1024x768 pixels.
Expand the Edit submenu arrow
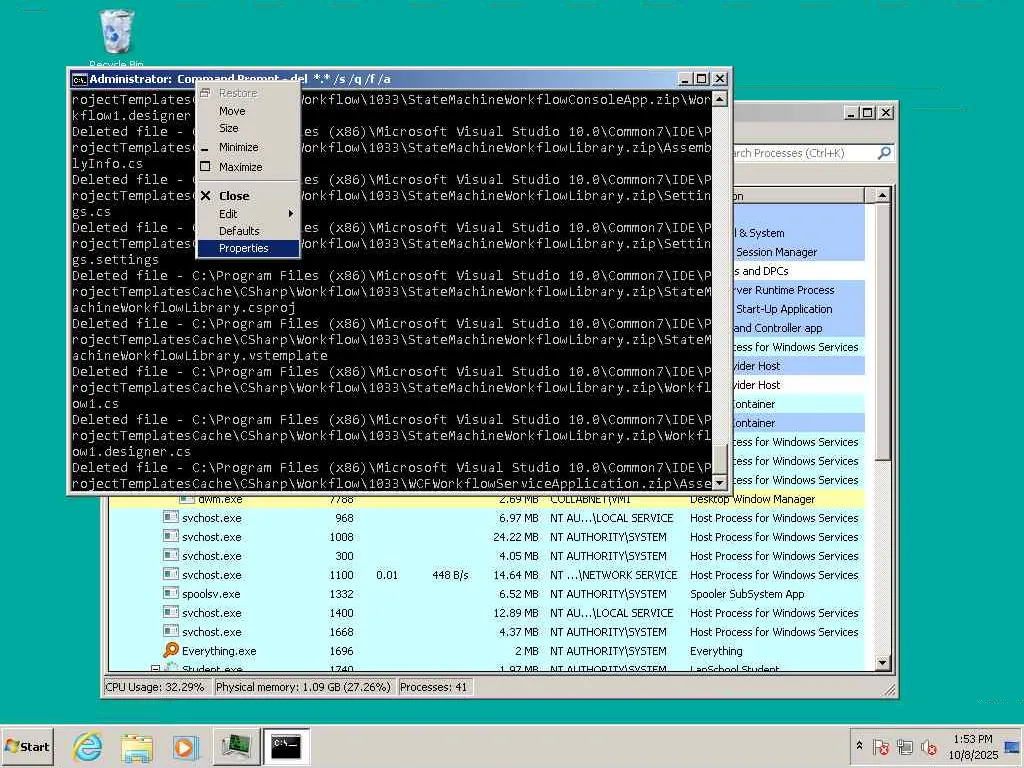point(291,214)
